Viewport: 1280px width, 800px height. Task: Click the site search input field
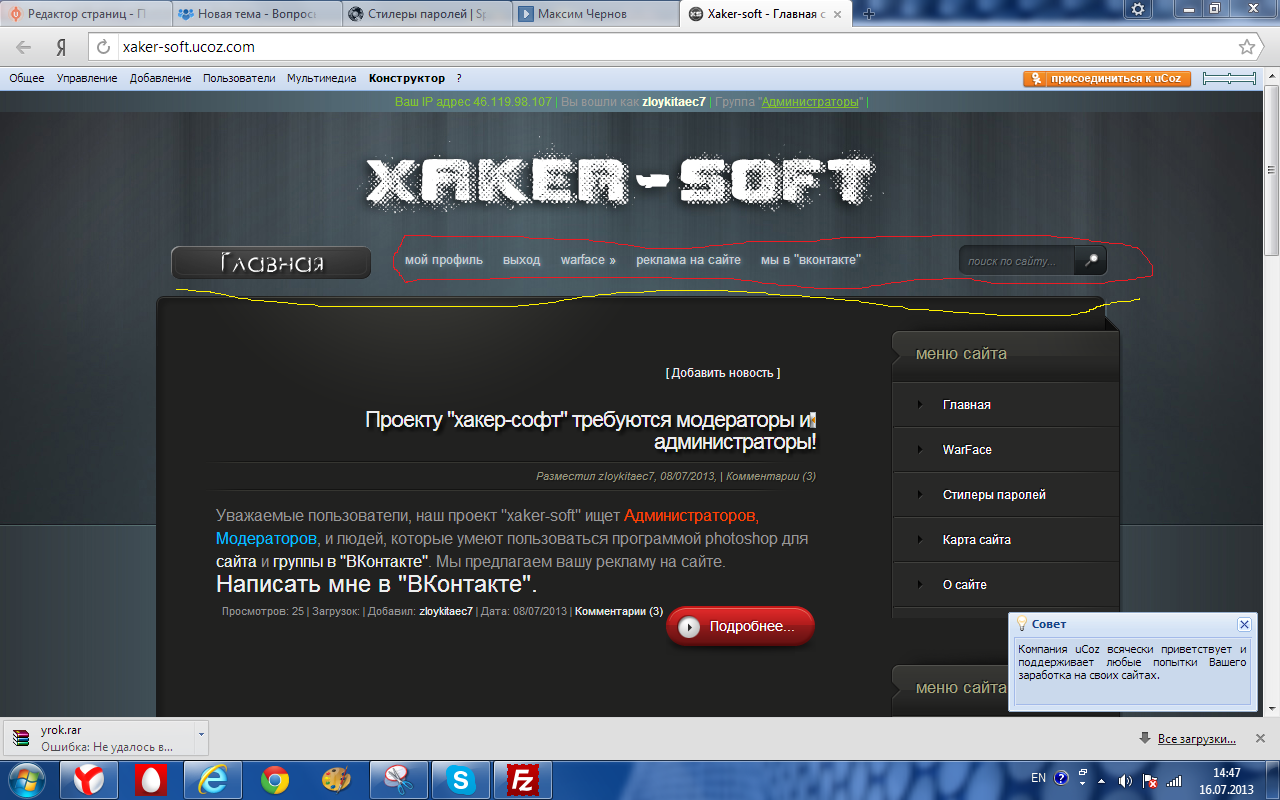(1016, 261)
